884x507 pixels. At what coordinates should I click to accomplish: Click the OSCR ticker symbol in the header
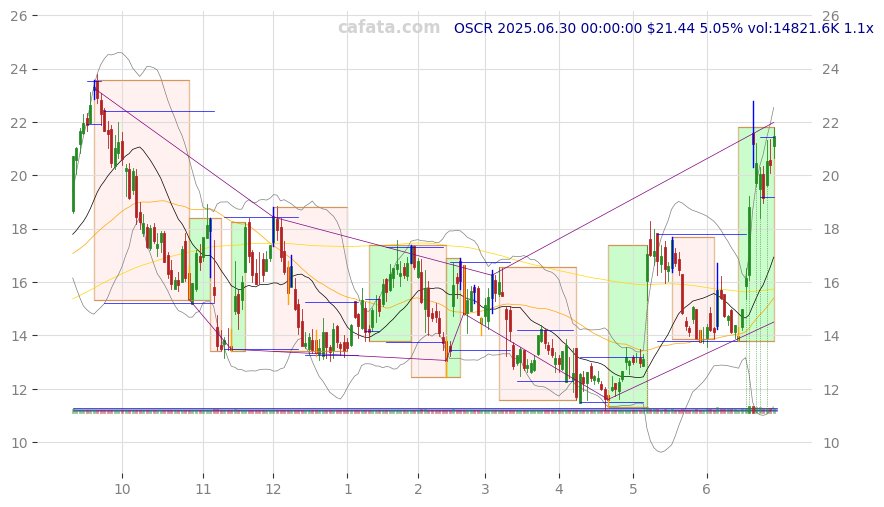474,28
